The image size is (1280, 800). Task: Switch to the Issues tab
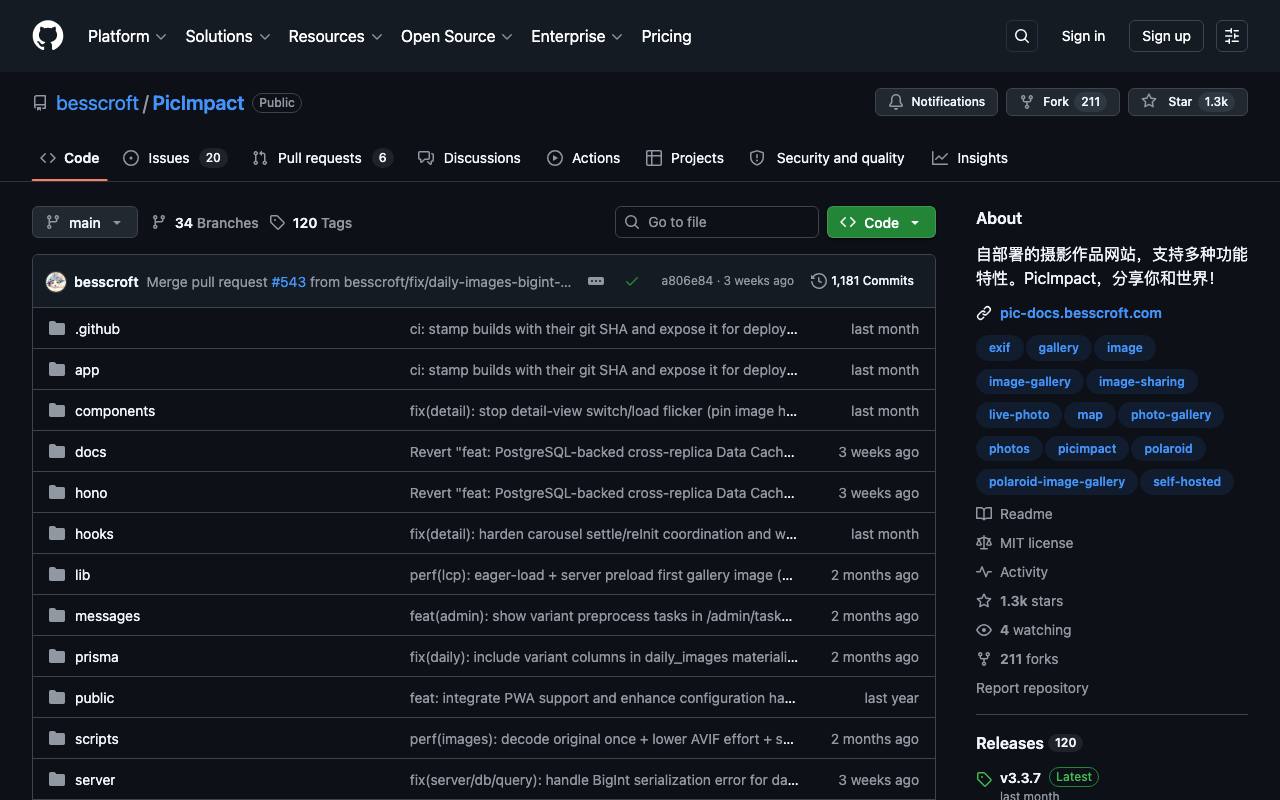tap(176, 158)
